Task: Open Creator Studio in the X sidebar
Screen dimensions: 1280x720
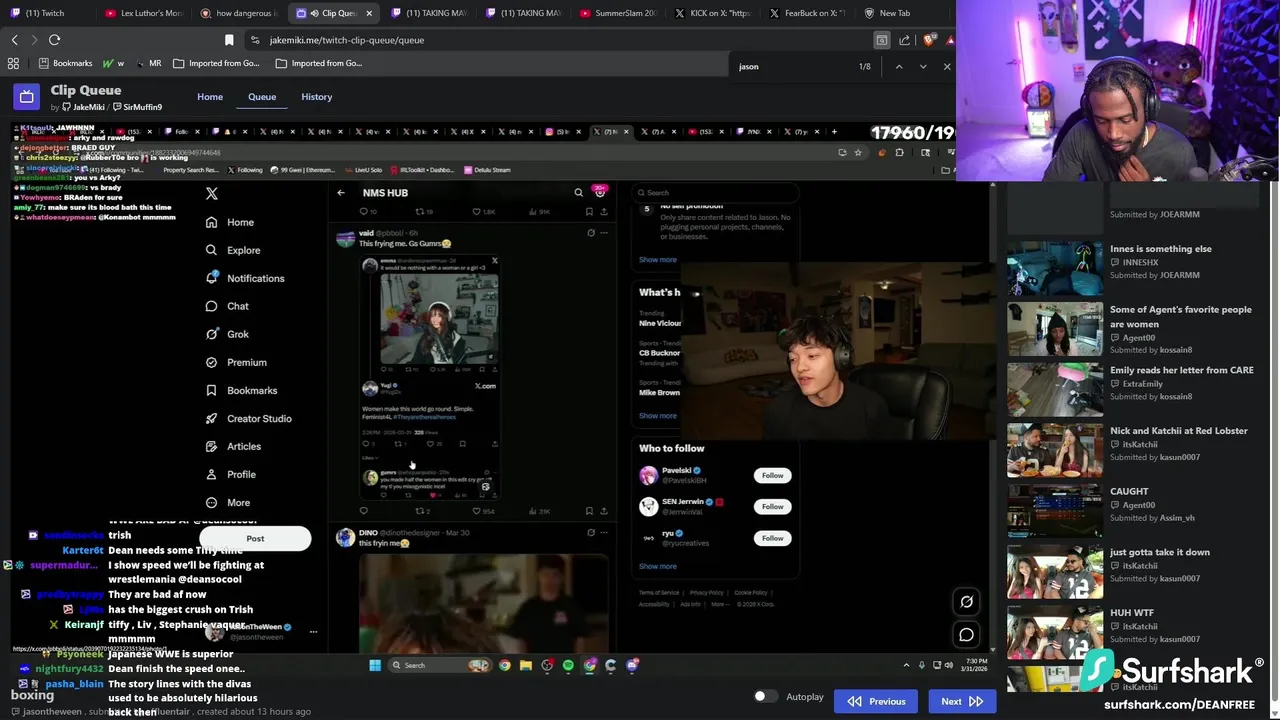Action: coord(249,418)
